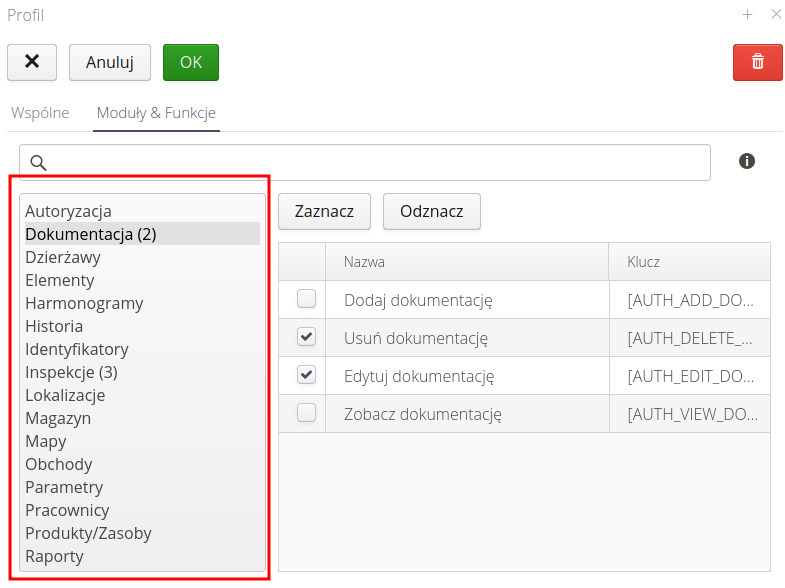The image size is (785, 588).
Task: Click the red trash delete icon
Action: tap(757, 62)
